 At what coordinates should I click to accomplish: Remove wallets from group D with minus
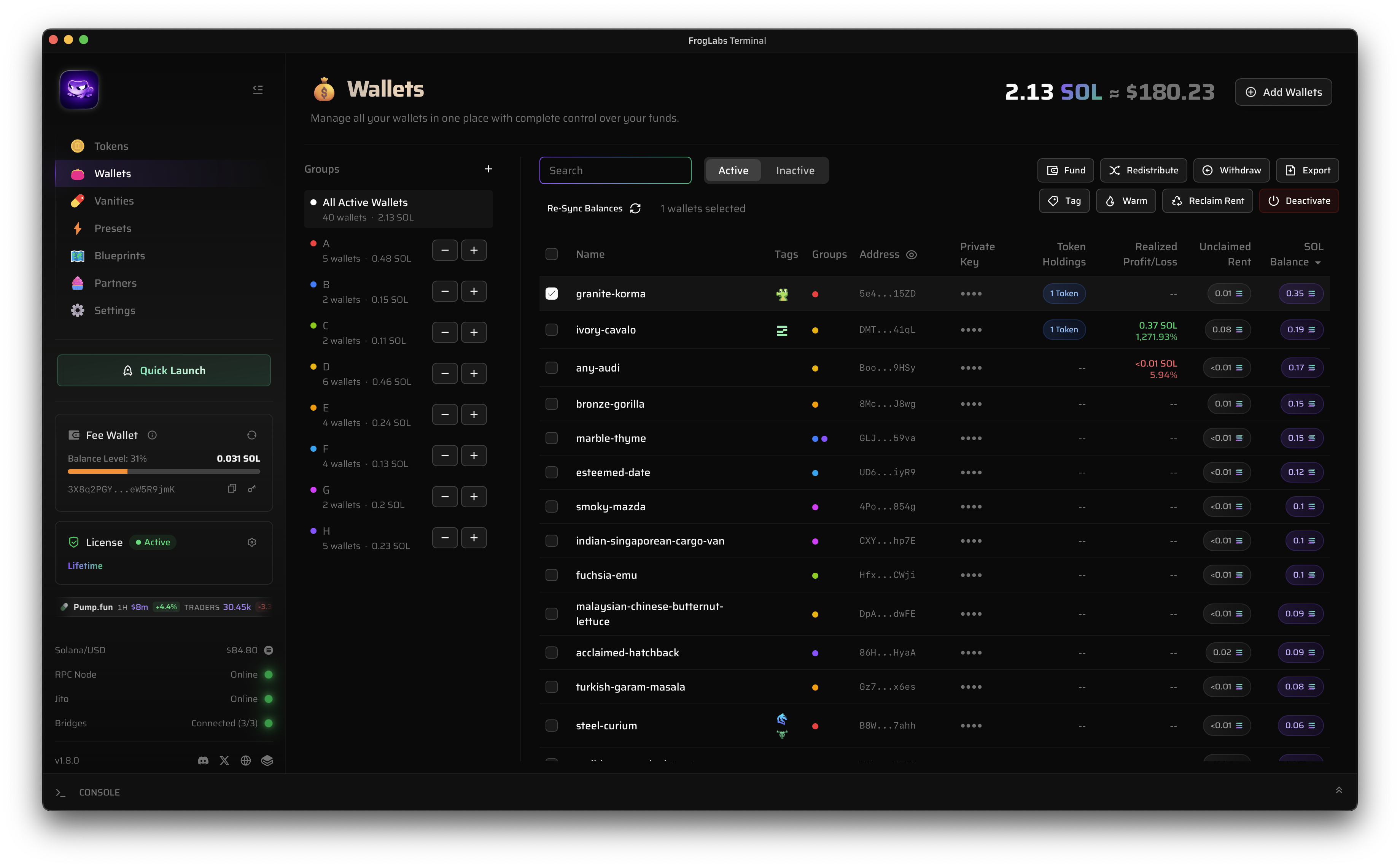coord(444,374)
